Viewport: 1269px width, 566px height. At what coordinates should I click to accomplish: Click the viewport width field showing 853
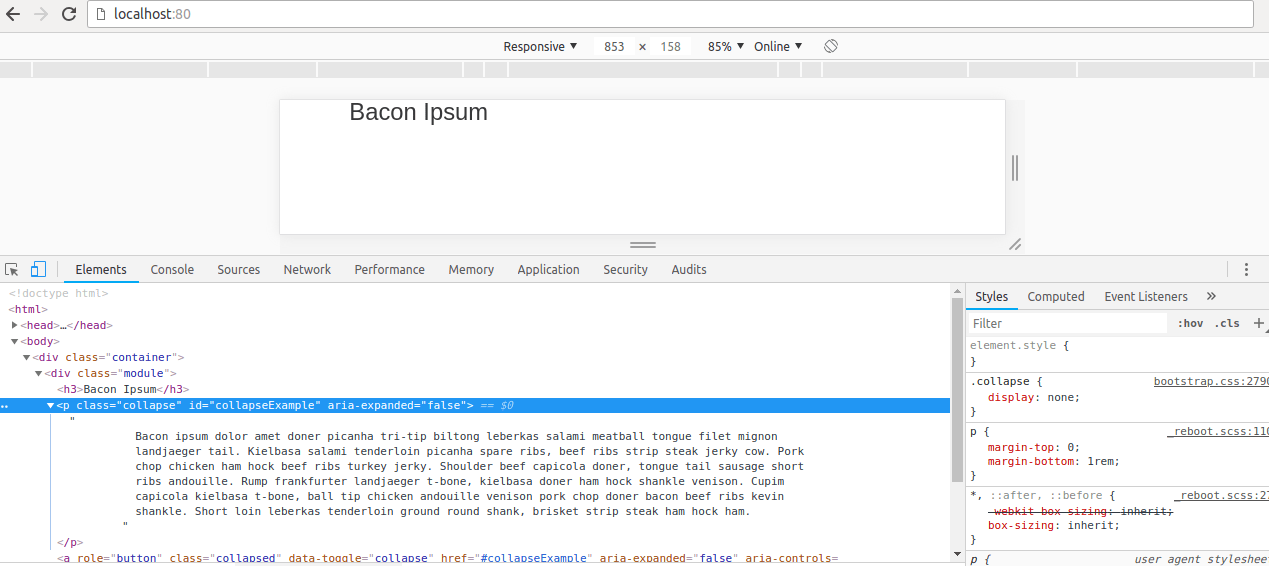coord(614,47)
